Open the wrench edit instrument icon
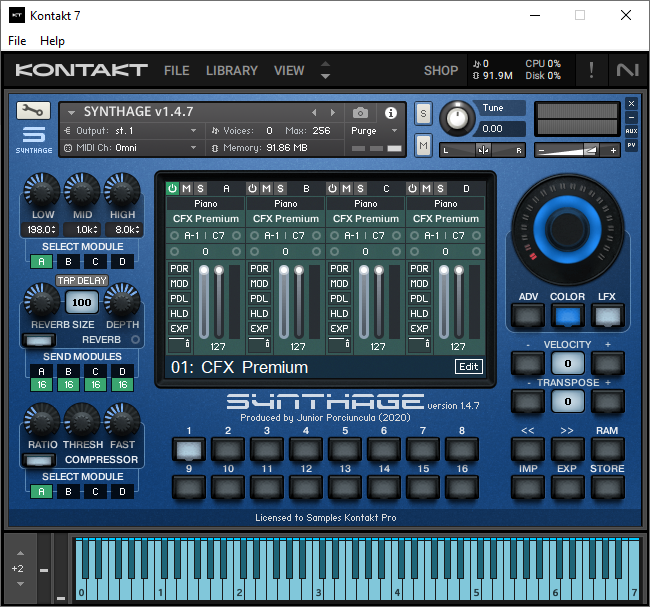Image resolution: width=650 pixels, height=607 pixels. click(x=33, y=111)
